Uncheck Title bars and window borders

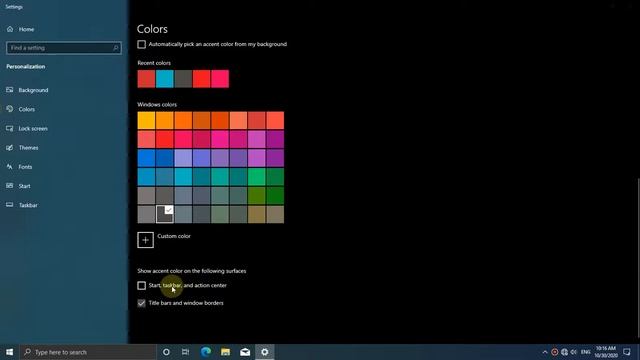click(x=141, y=303)
